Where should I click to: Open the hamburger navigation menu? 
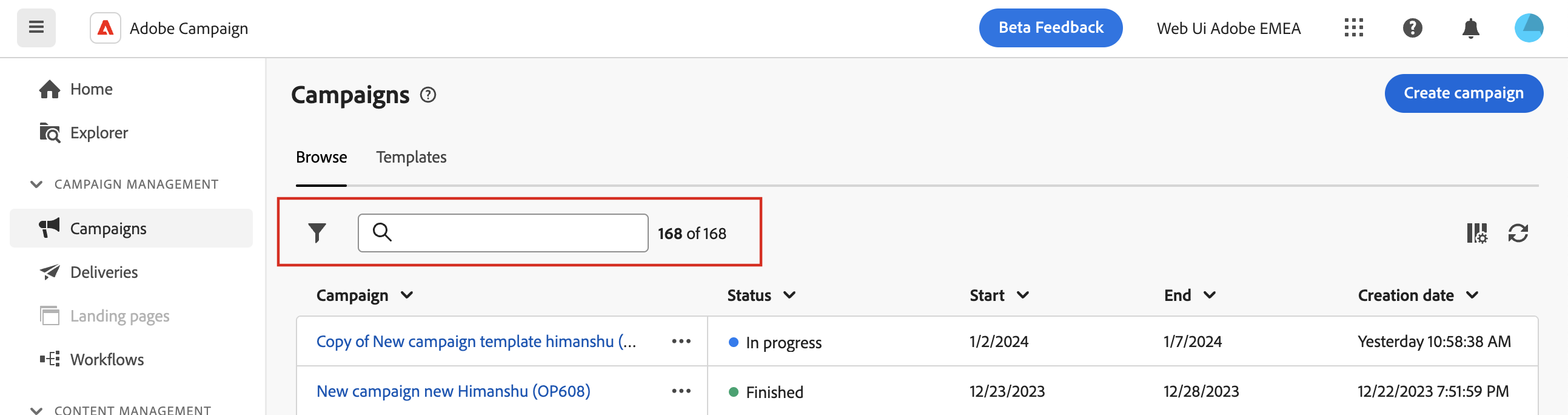click(36, 27)
